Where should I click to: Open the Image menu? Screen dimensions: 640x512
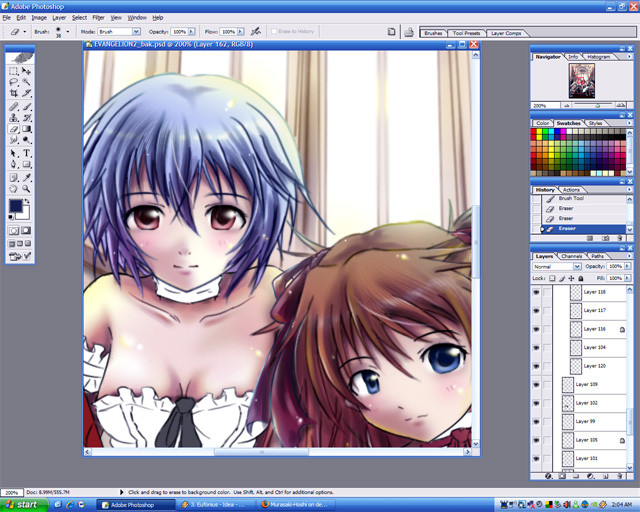click(39, 18)
